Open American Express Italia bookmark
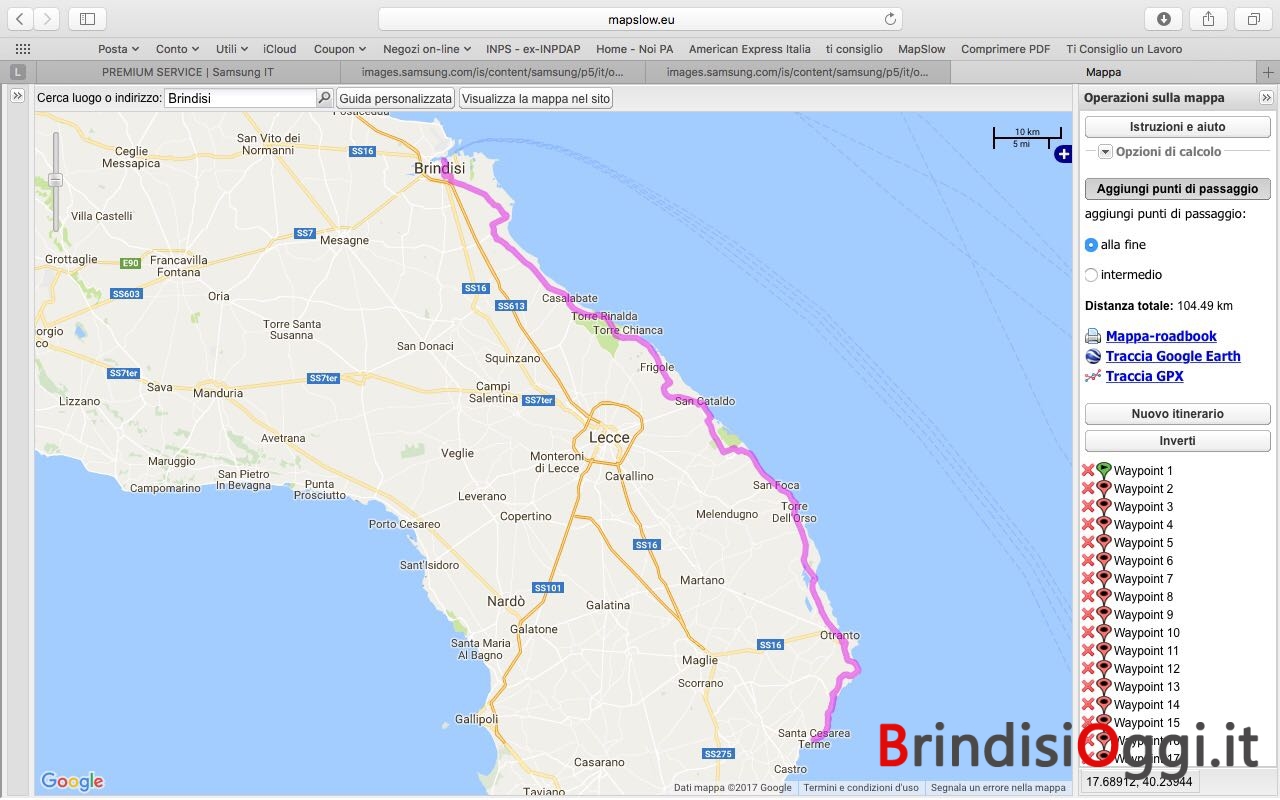 click(x=750, y=49)
